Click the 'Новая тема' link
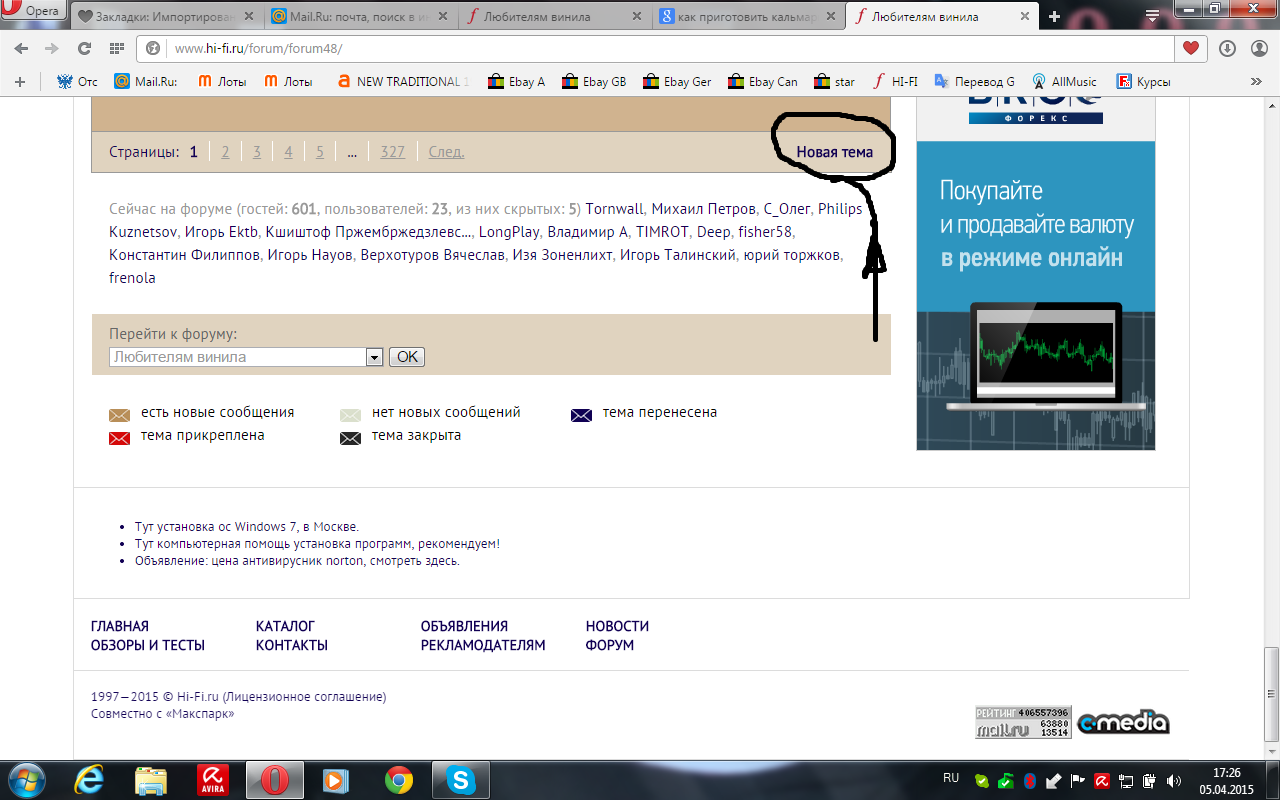This screenshot has height=800, width=1280. tap(834, 152)
